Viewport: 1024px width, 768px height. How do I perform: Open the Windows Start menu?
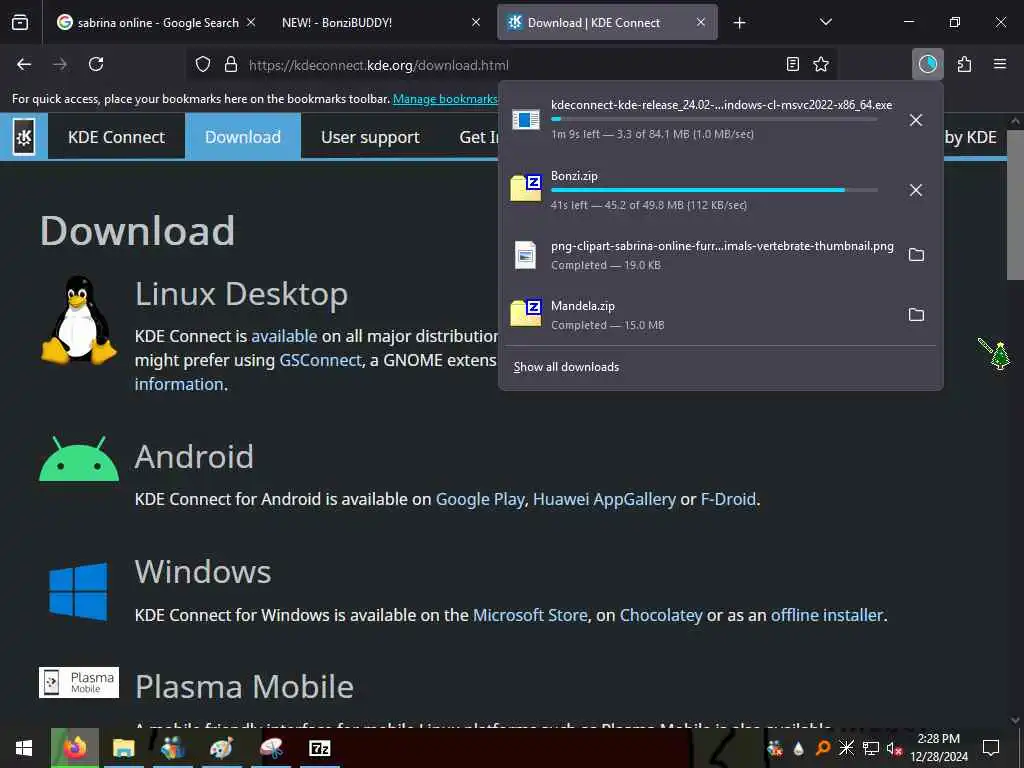tap(24, 748)
